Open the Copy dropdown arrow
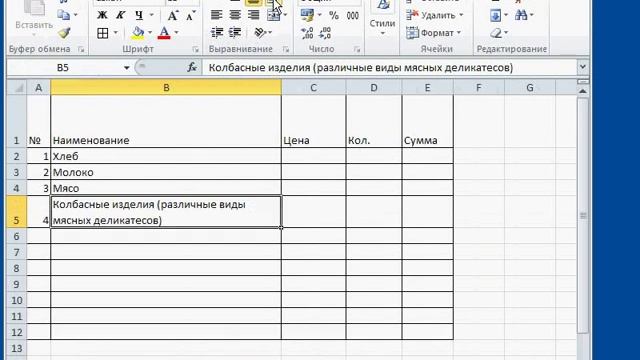 point(76,15)
